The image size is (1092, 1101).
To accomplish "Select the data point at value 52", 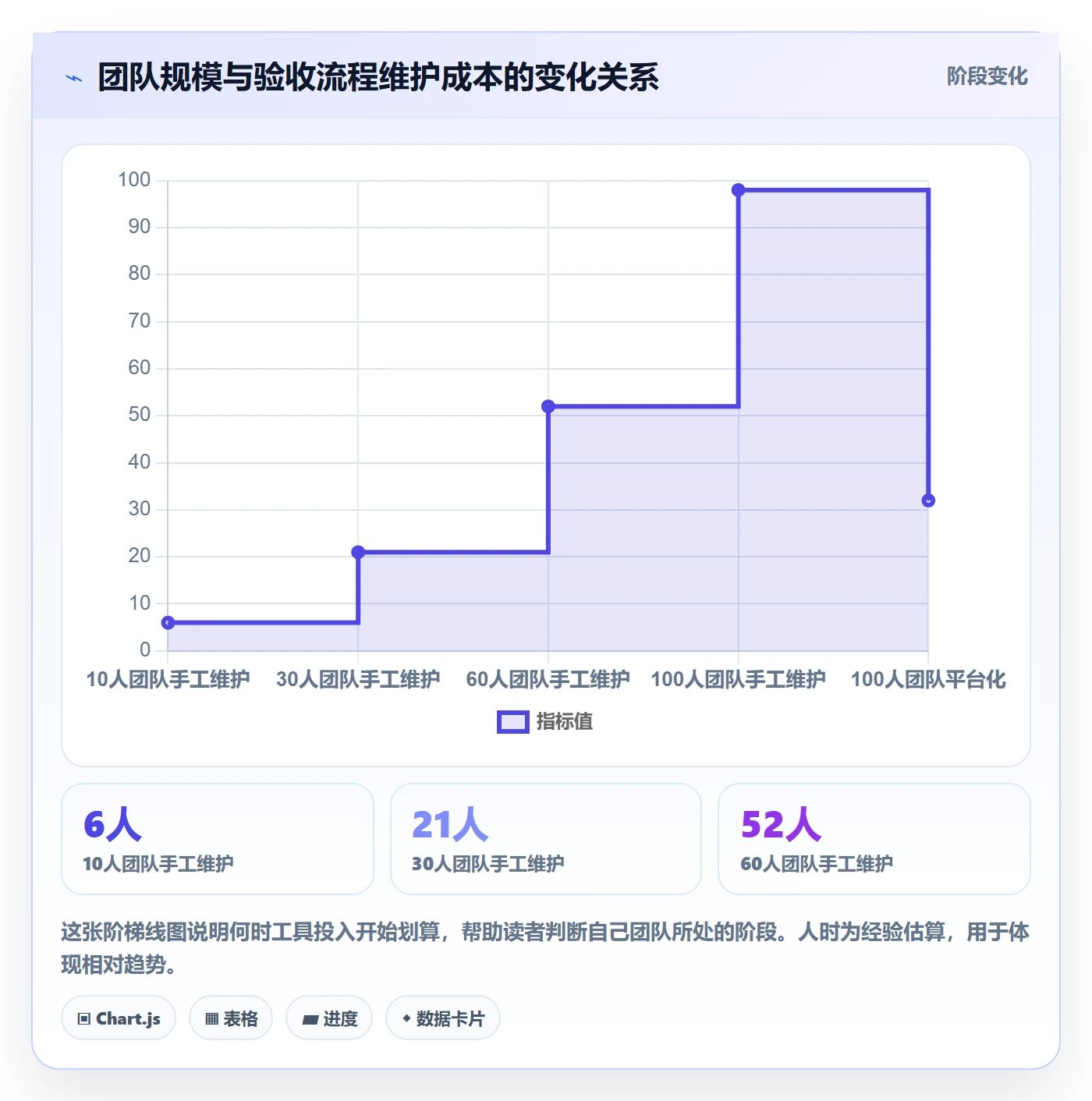I will pyautogui.click(x=548, y=406).
